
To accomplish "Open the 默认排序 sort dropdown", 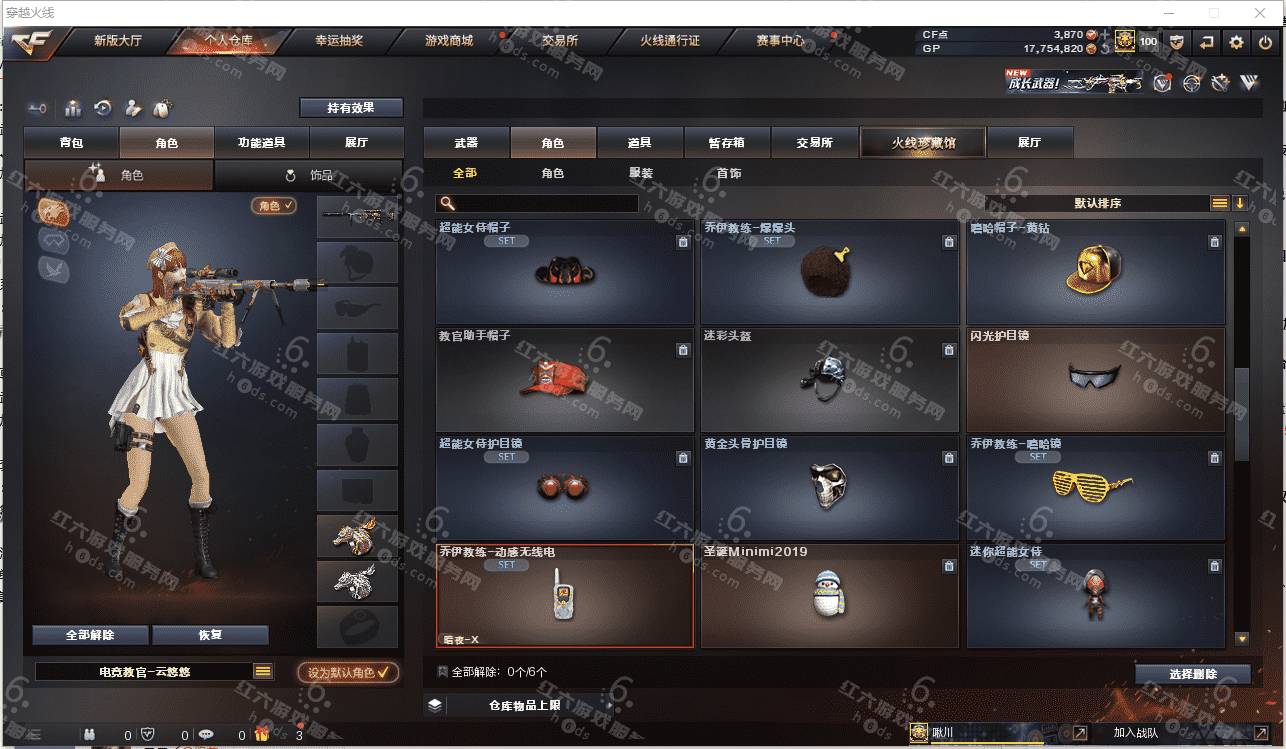I will click(1097, 203).
